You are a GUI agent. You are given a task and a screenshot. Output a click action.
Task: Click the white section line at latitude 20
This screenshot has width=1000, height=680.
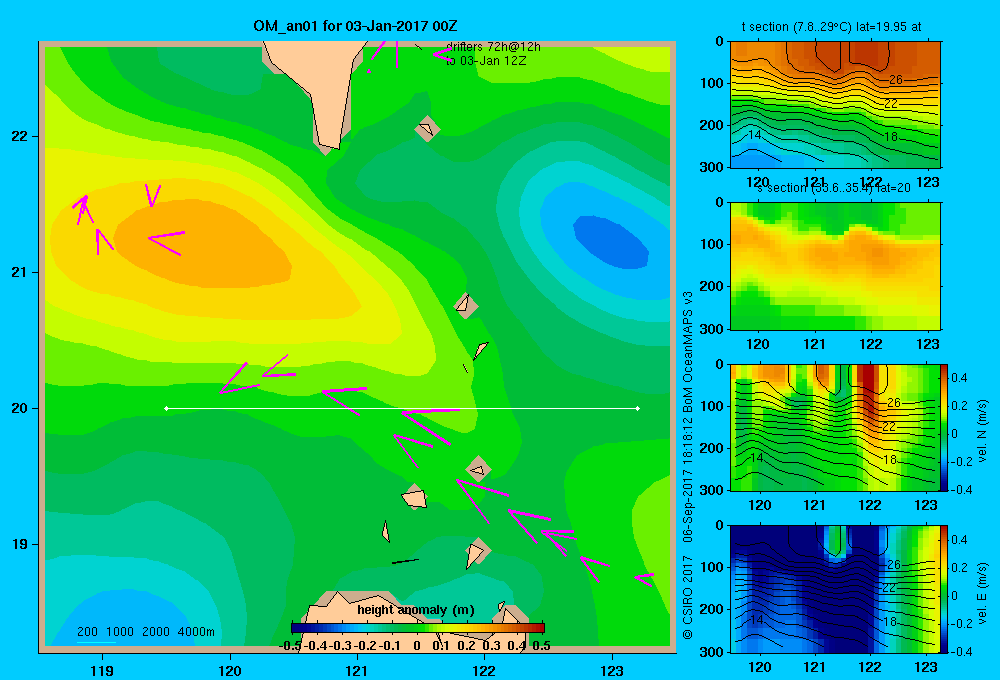(402, 408)
